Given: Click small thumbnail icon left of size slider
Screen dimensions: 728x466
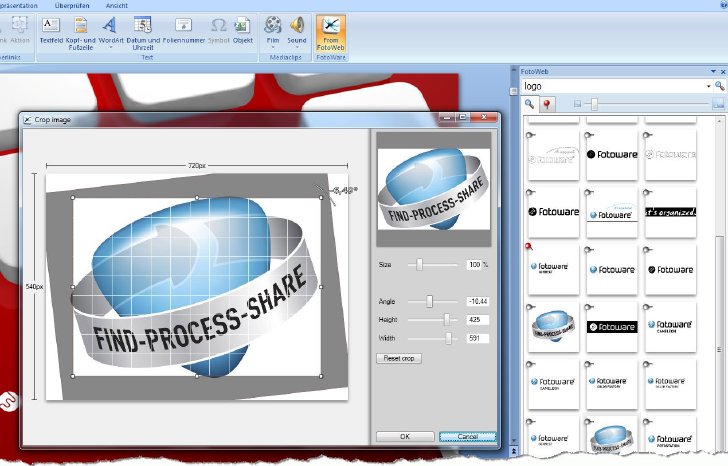Looking at the screenshot, I should click(577, 104).
